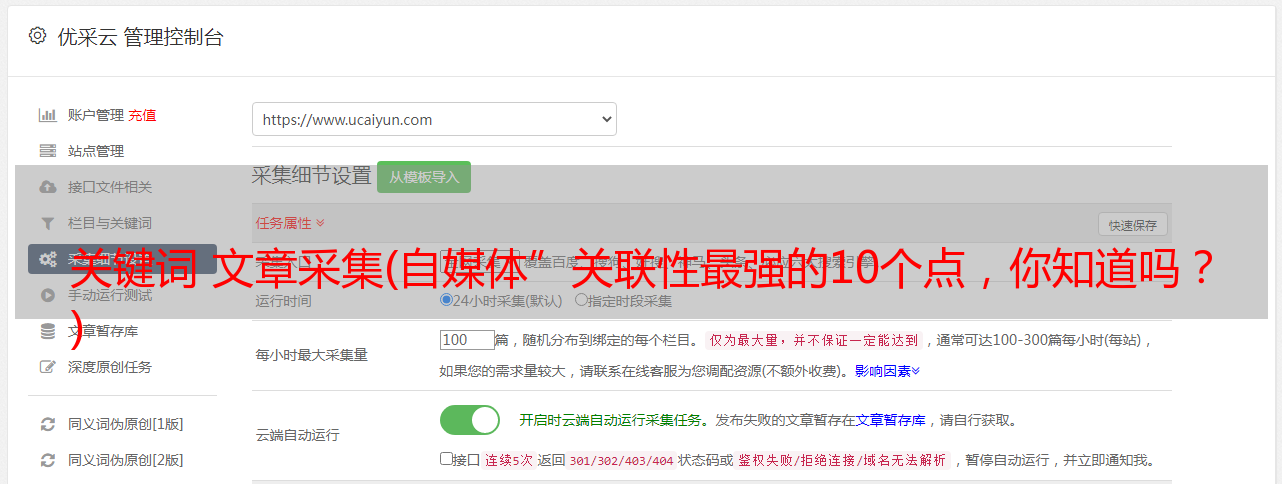The width and height of the screenshot is (1282, 484).
Task: Click the bar chart icon for 账户管理
Action: (x=47, y=115)
